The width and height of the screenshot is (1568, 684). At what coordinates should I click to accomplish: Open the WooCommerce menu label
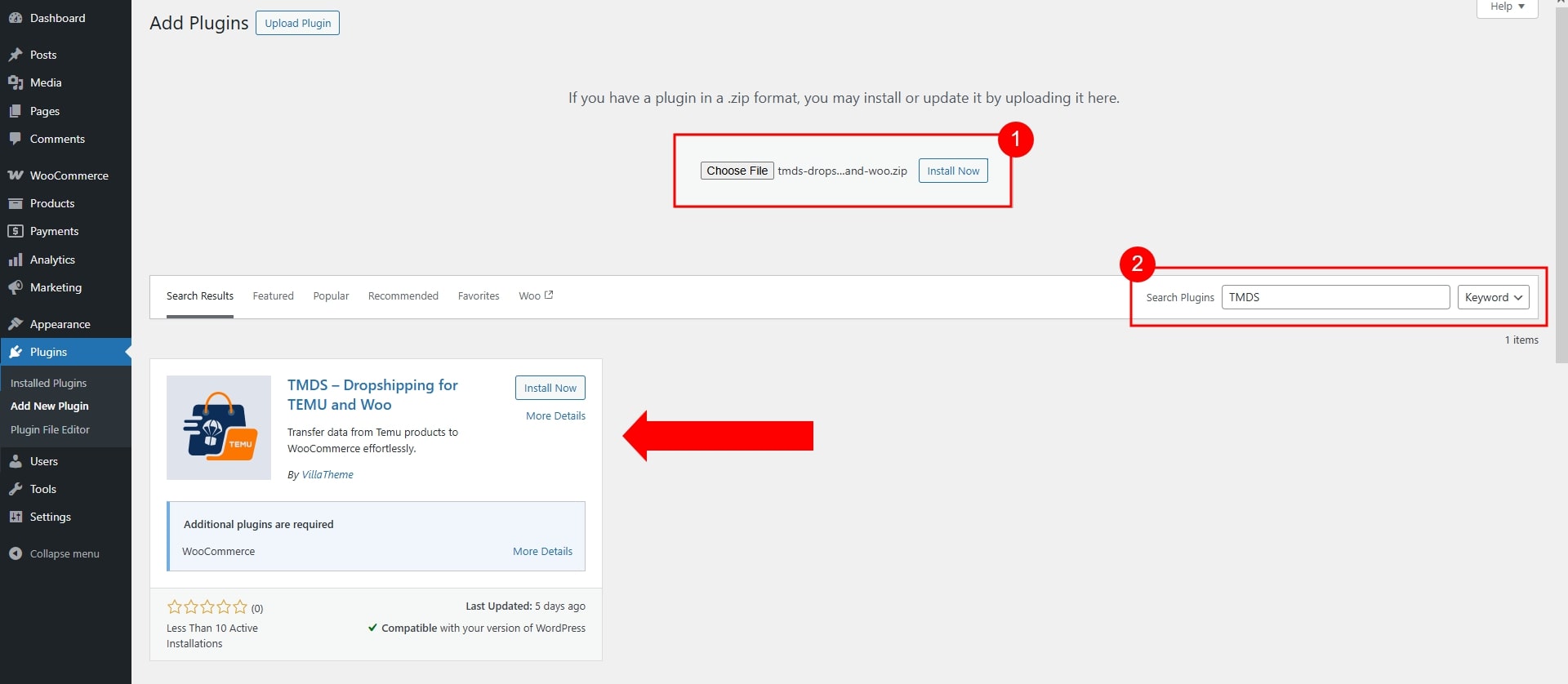[x=69, y=175]
